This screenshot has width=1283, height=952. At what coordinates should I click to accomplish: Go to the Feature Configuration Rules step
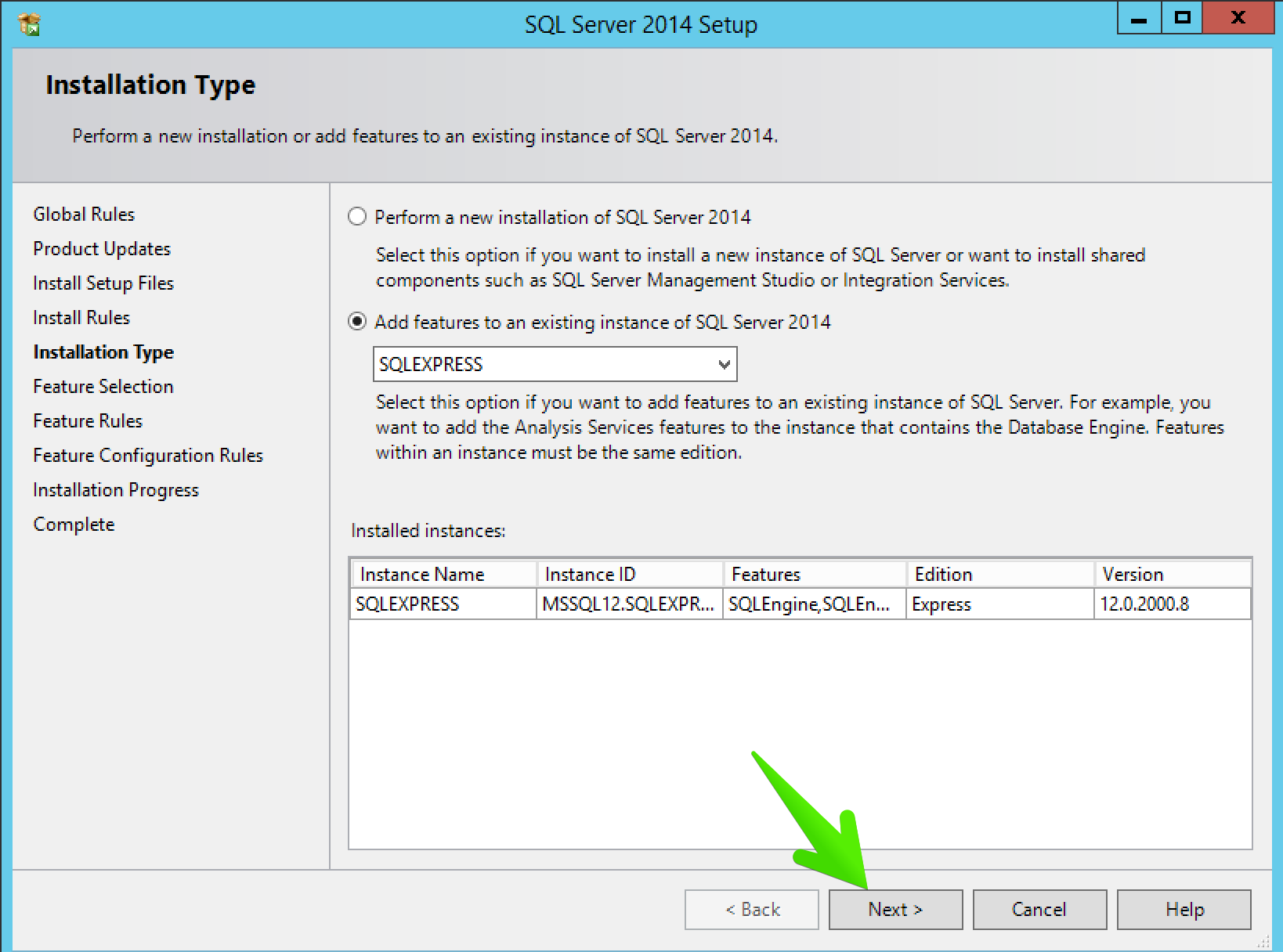(x=148, y=456)
